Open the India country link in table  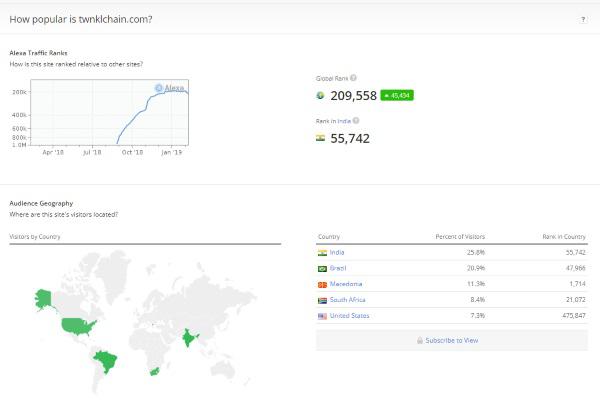337,252
